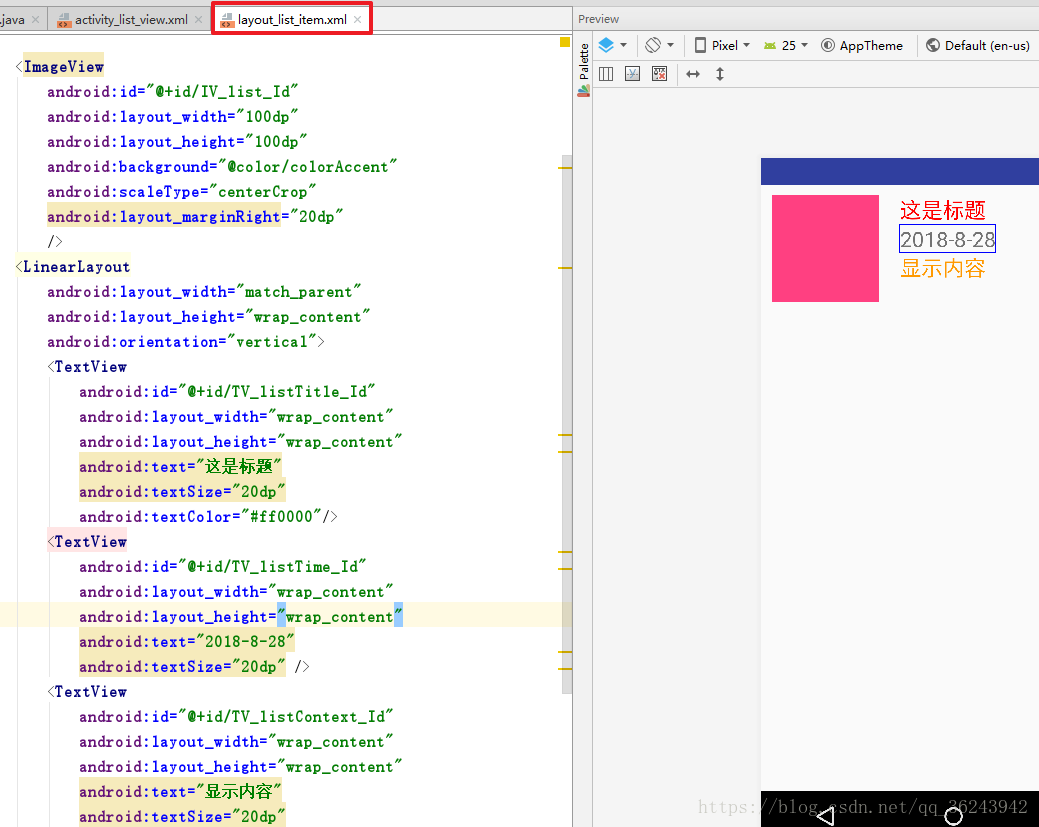The image size is (1039, 827).
Task: Select the orange 显示内容 text in preview
Action: pyautogui.click(x=942, y=268)
